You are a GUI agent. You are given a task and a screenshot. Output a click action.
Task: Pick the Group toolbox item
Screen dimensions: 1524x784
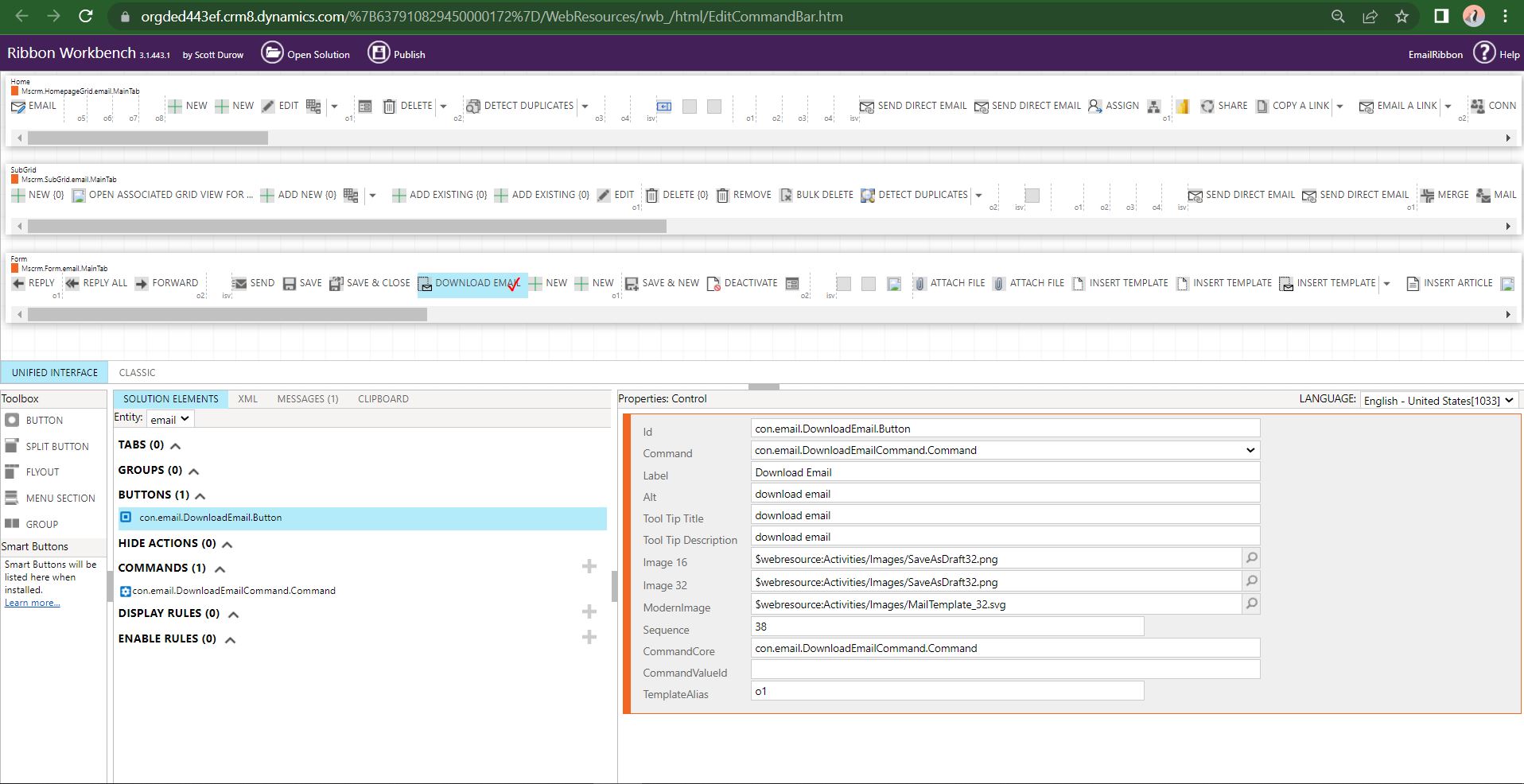(x=31, y=524)
